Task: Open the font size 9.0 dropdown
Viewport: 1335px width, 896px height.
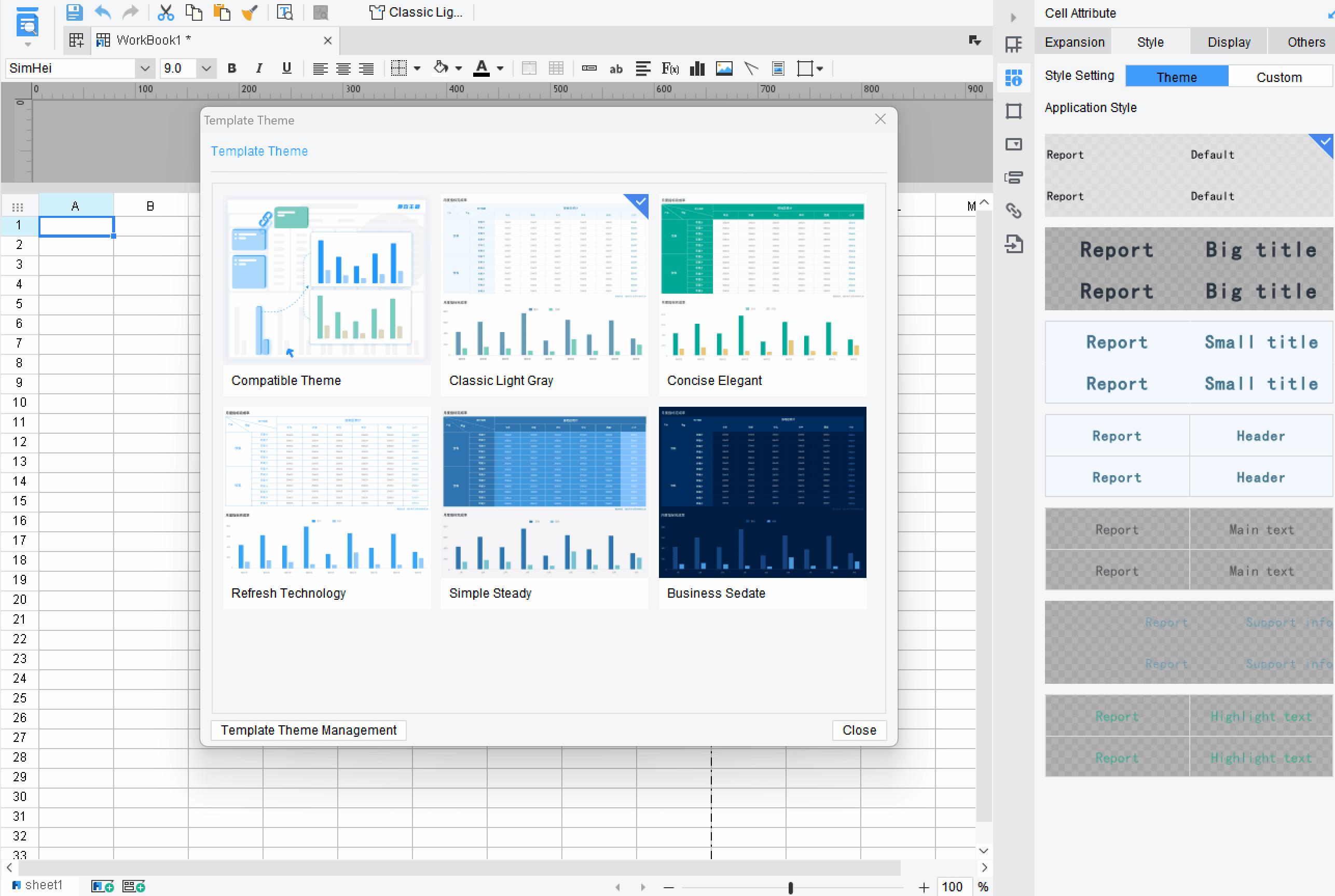Action: [207, 68]
